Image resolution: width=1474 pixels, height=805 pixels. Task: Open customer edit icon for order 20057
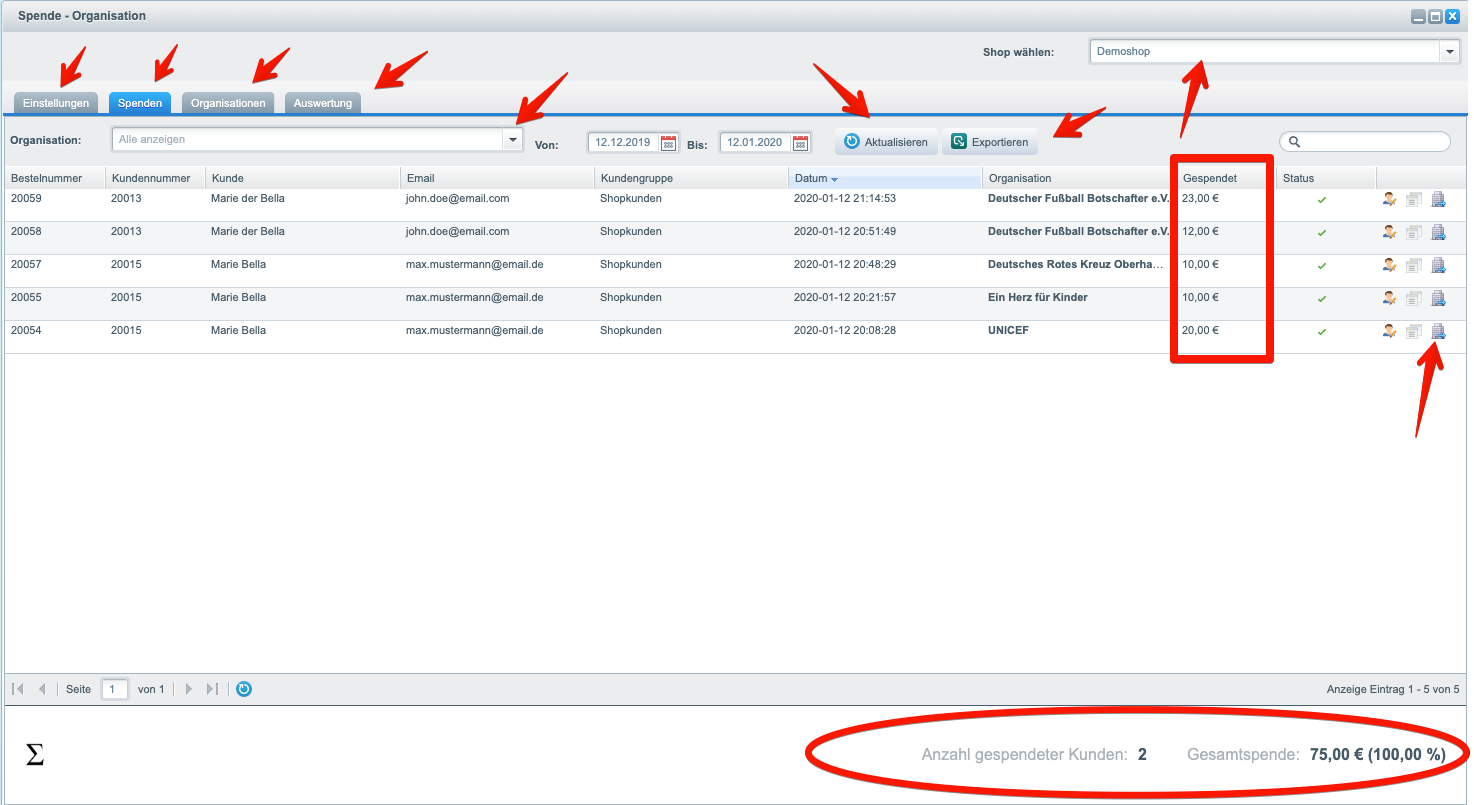point(1390,266)
